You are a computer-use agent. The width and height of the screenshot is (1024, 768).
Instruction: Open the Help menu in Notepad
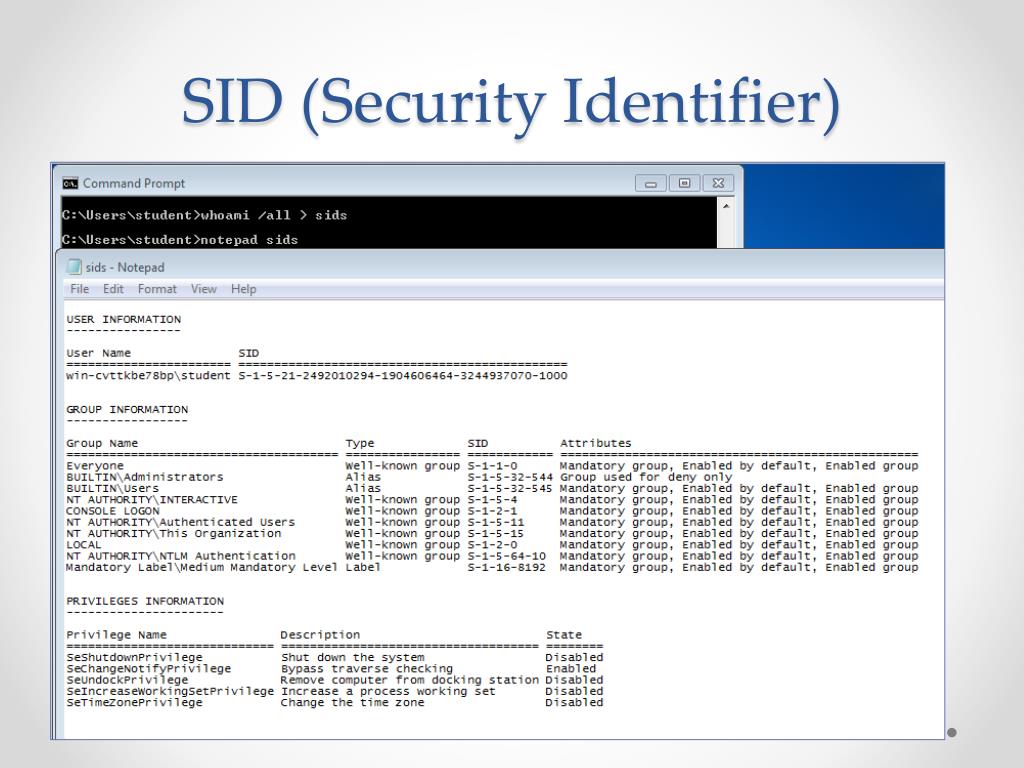[244, 289]
